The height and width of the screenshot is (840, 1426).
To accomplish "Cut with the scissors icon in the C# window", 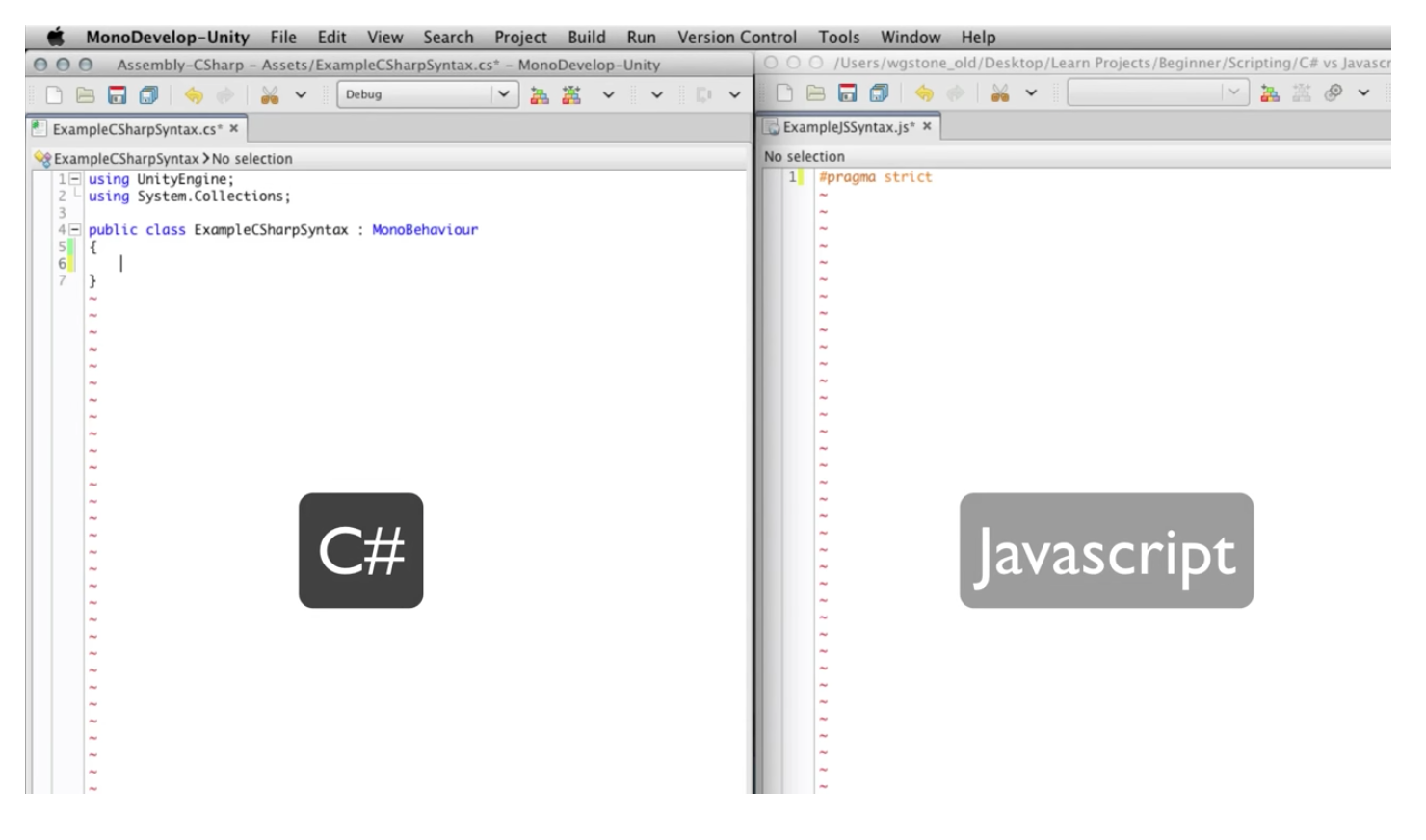I will (x=270, y=94).
